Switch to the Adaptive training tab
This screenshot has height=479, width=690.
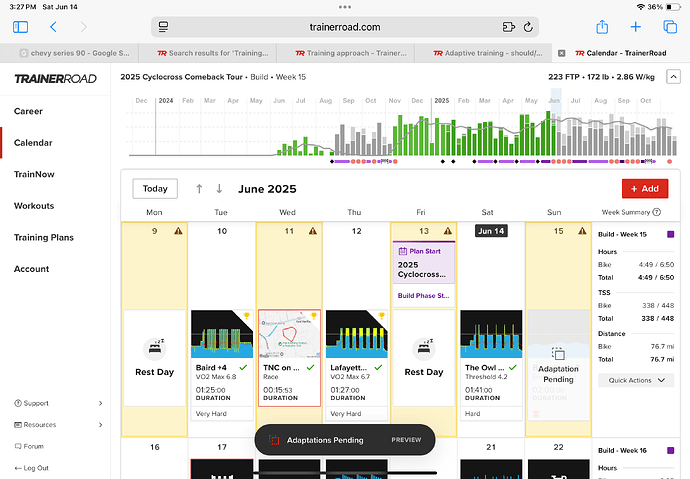tap(483, 53)
